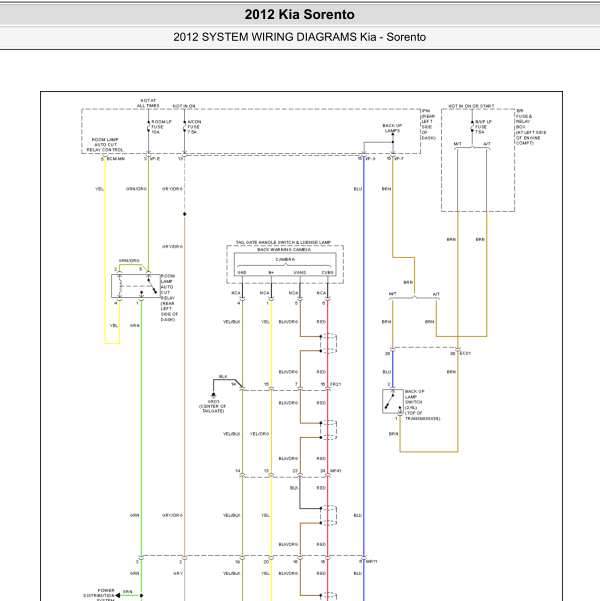Click the B/UP LP 7.5A fuse symbol
This screenshot has height=601, width=600.
[x=472, y=126]
